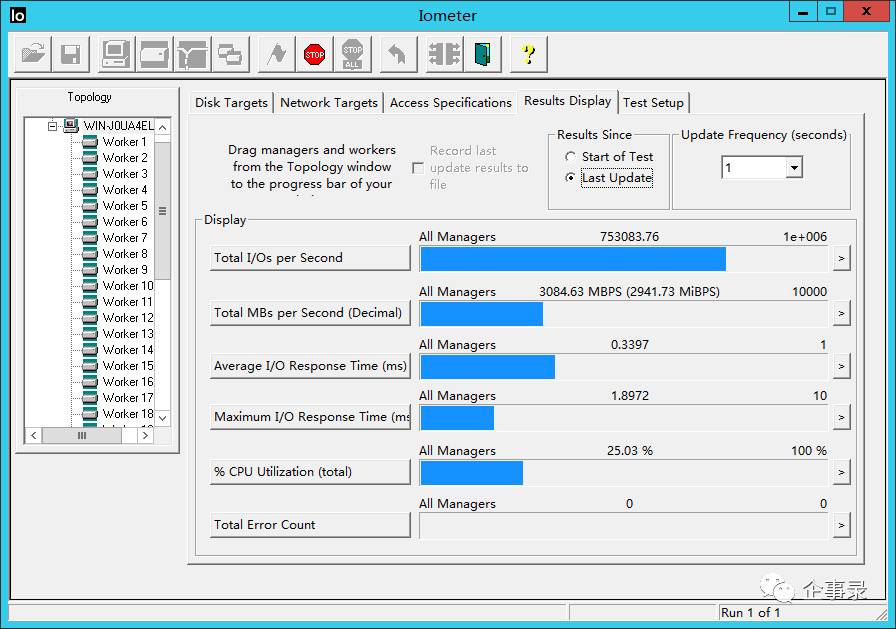This screenshot has width=896, height=629.
Task: Open details arrow for Average I/O Response Time
Action: (841, 366)
